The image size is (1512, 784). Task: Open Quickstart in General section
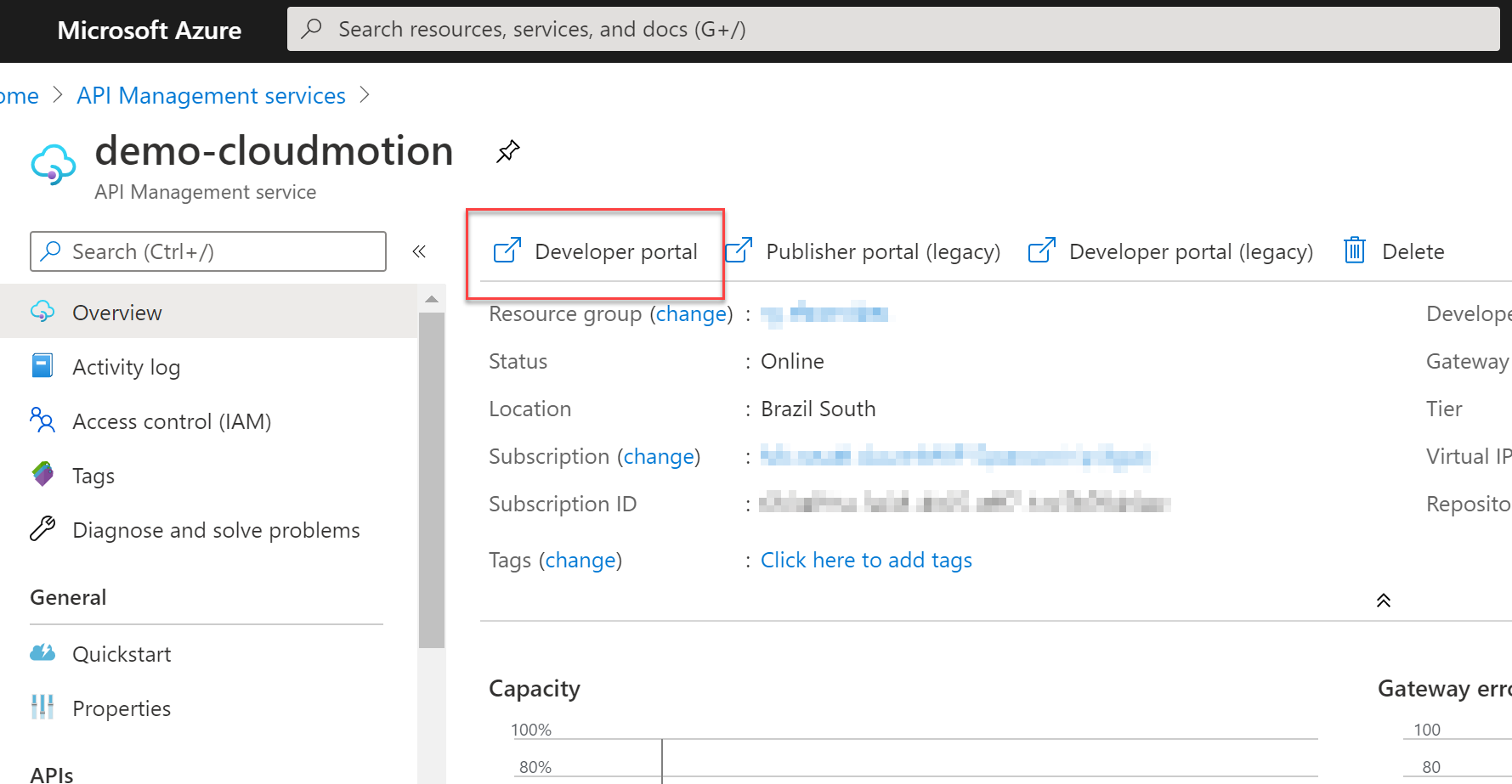(x=208, y=653)
